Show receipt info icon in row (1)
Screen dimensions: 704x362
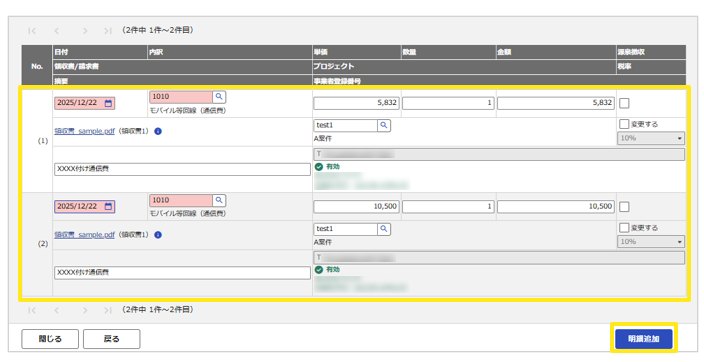158,132
